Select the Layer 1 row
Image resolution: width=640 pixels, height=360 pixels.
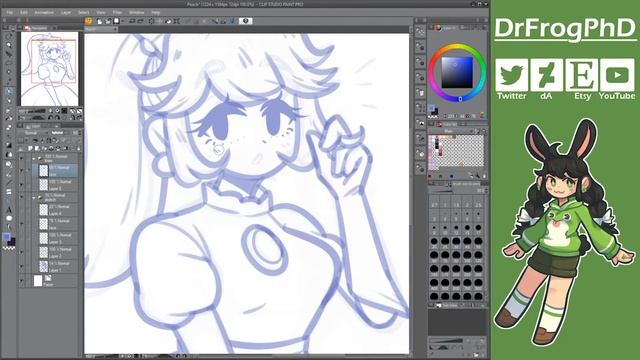(x=55, y=267)
